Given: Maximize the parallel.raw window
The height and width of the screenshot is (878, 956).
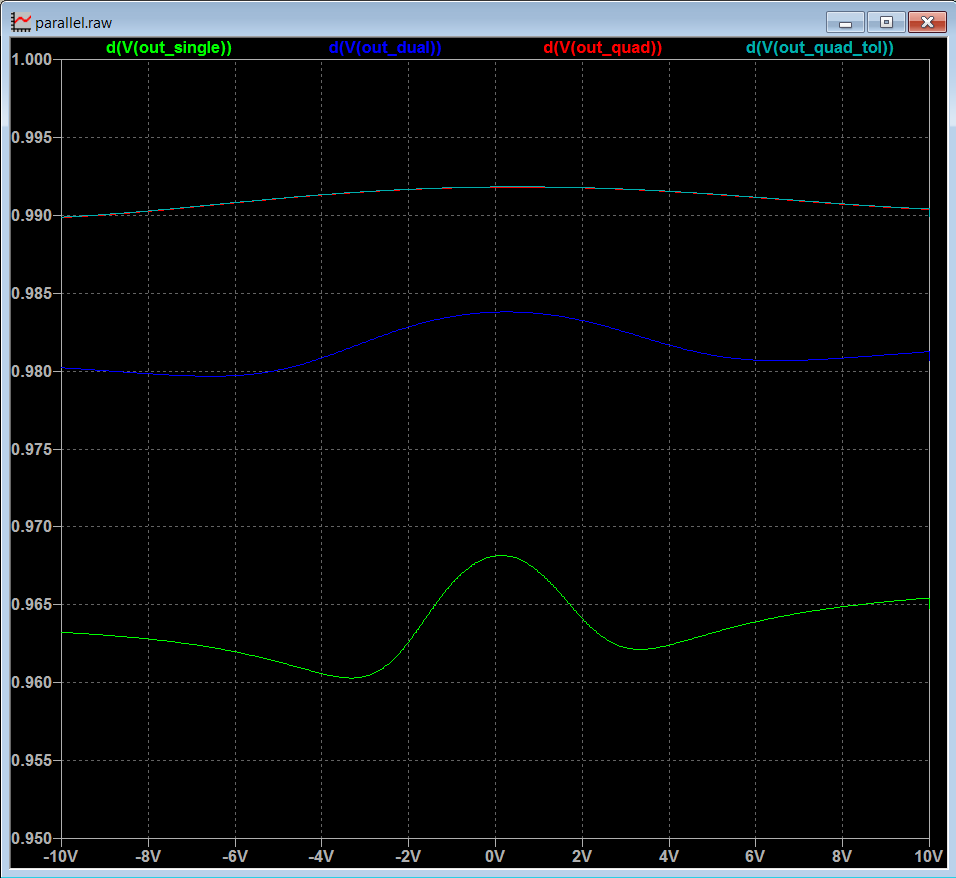Looking at the screenshot, I should (x=886, y=23).
